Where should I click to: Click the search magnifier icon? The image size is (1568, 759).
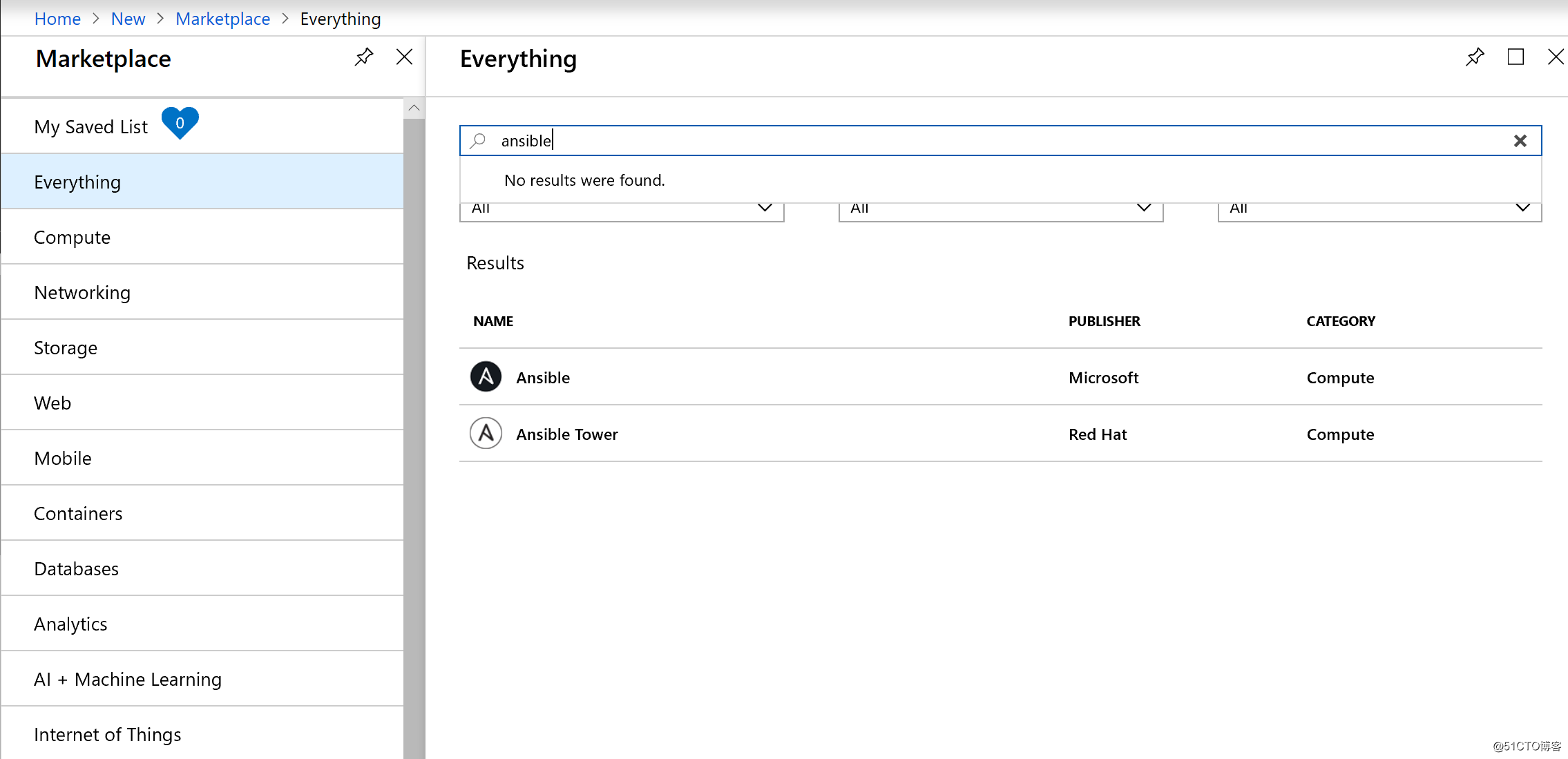[478, 141]
